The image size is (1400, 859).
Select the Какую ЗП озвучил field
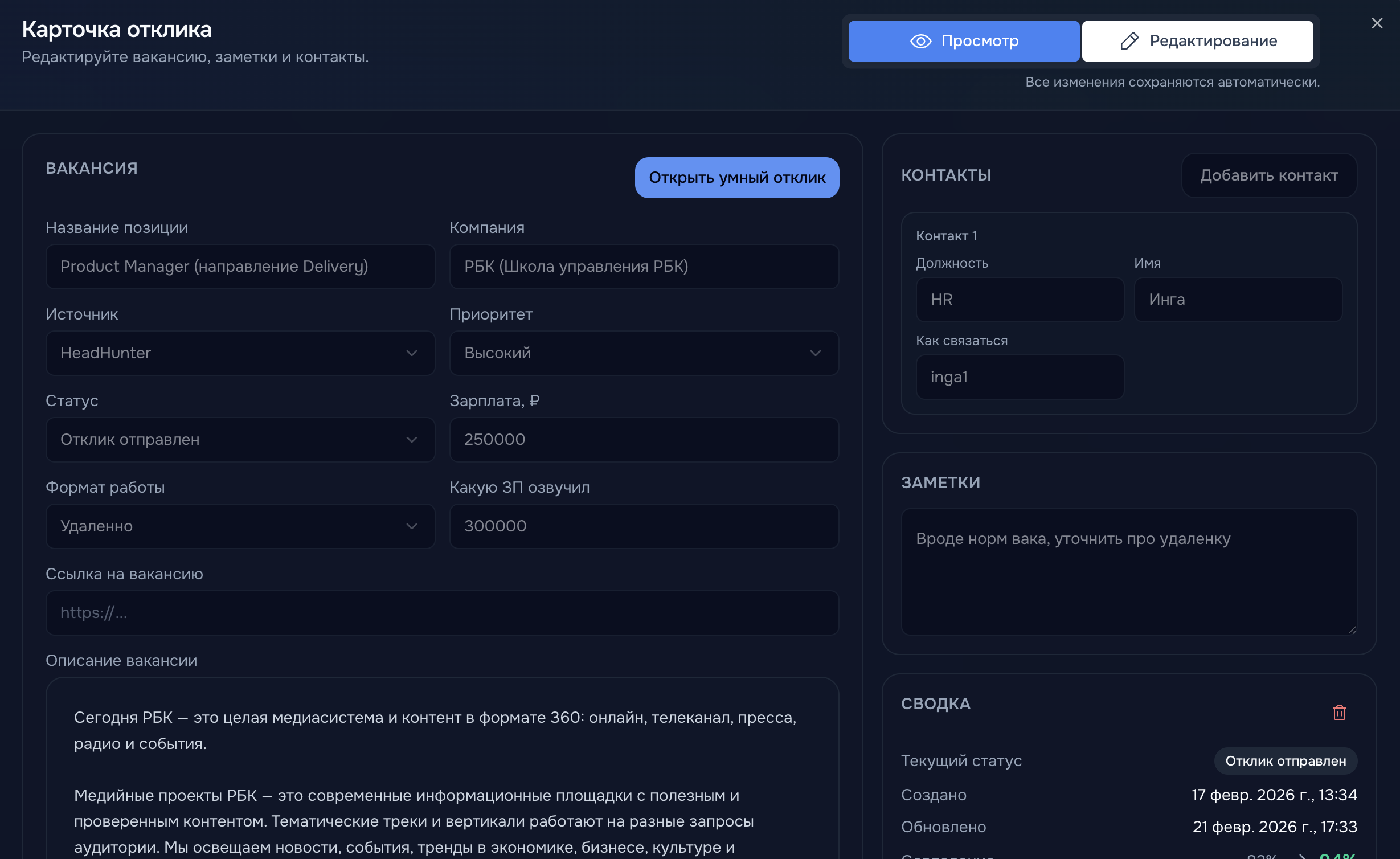click(x=644, y=526)
